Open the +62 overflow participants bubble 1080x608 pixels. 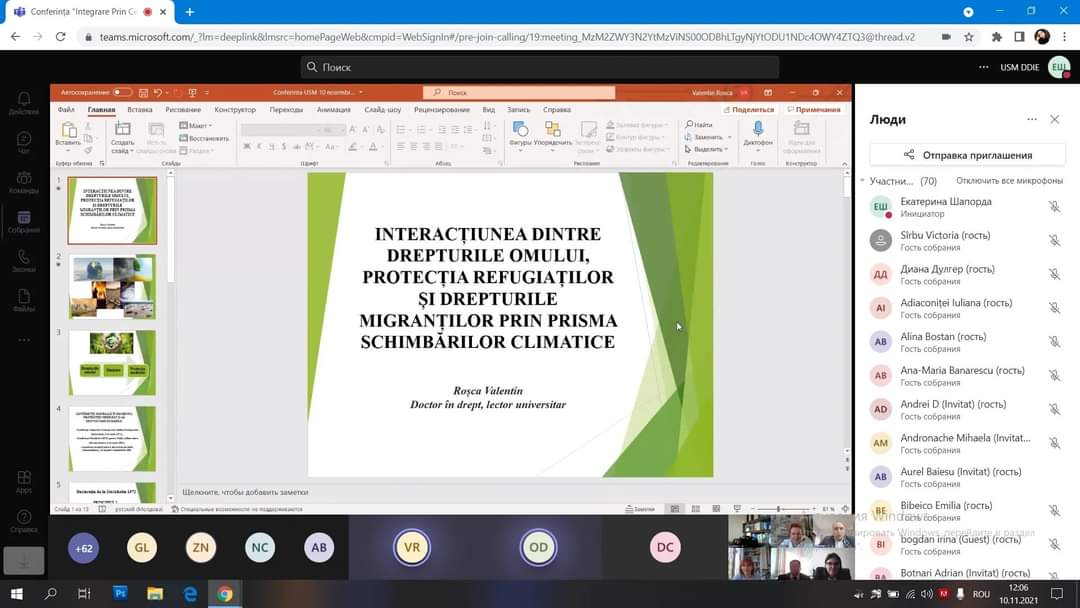(x=83, y=547)
